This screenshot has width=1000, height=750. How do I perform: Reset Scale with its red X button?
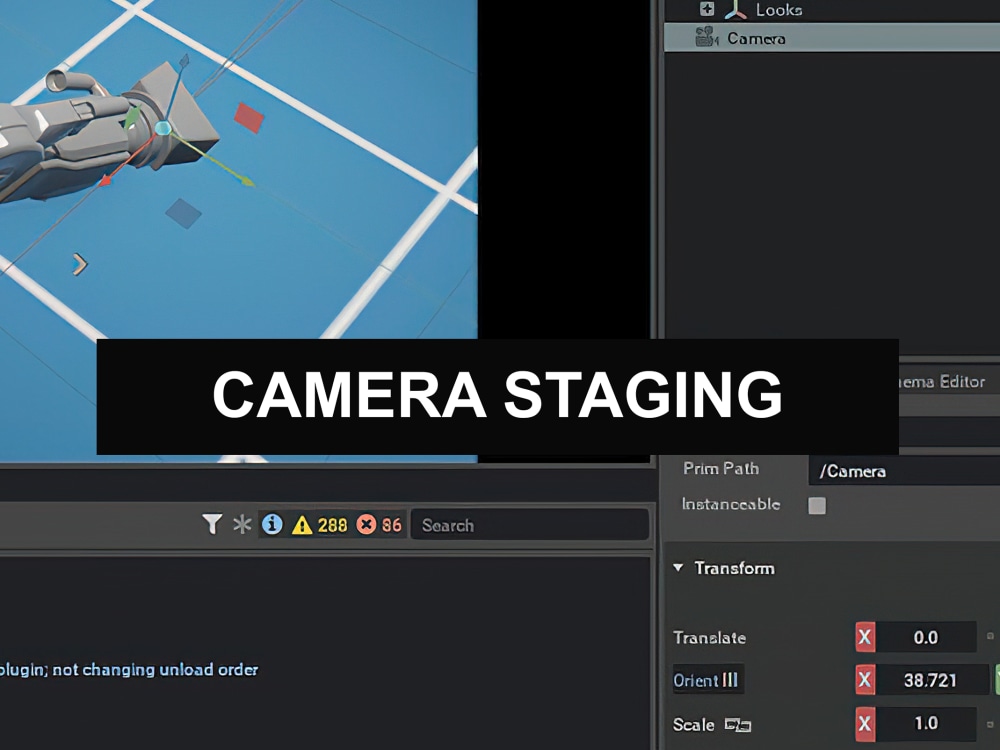pos(866,724)
